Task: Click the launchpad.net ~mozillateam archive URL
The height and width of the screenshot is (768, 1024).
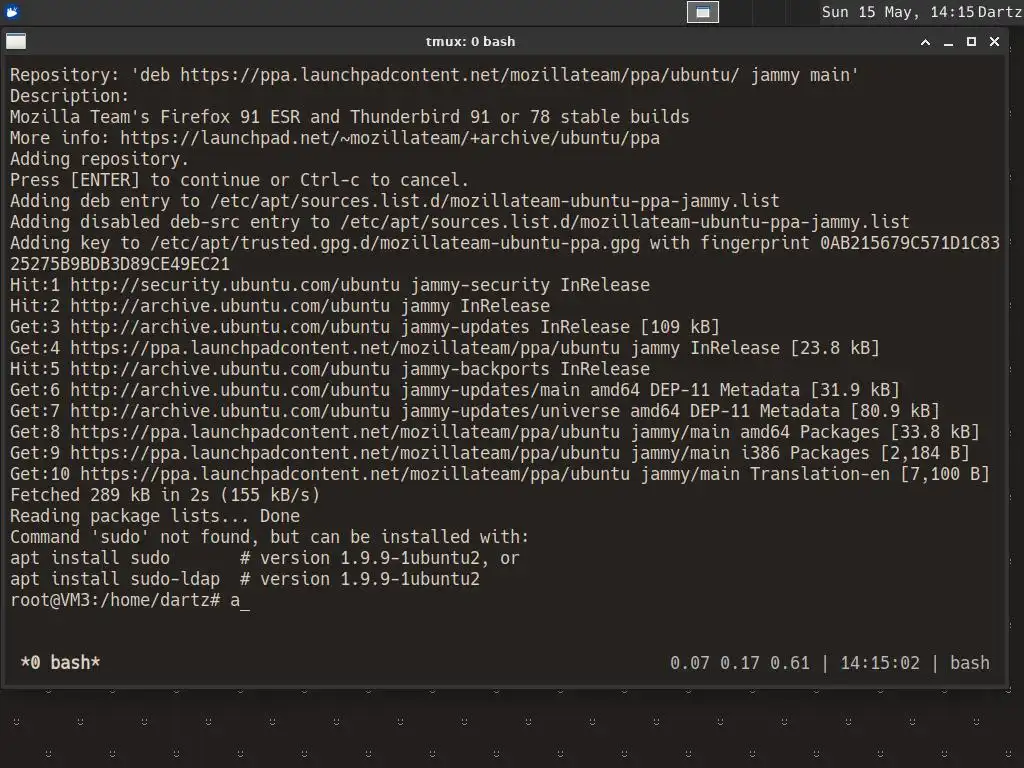Action: tap(390, 138)
